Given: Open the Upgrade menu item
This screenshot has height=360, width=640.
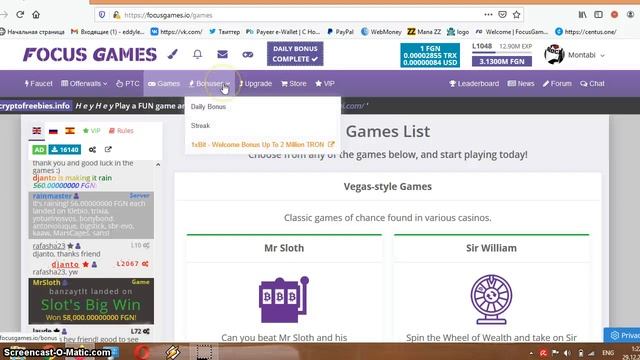Looking at the screenshot, I should tap(256, 83).
